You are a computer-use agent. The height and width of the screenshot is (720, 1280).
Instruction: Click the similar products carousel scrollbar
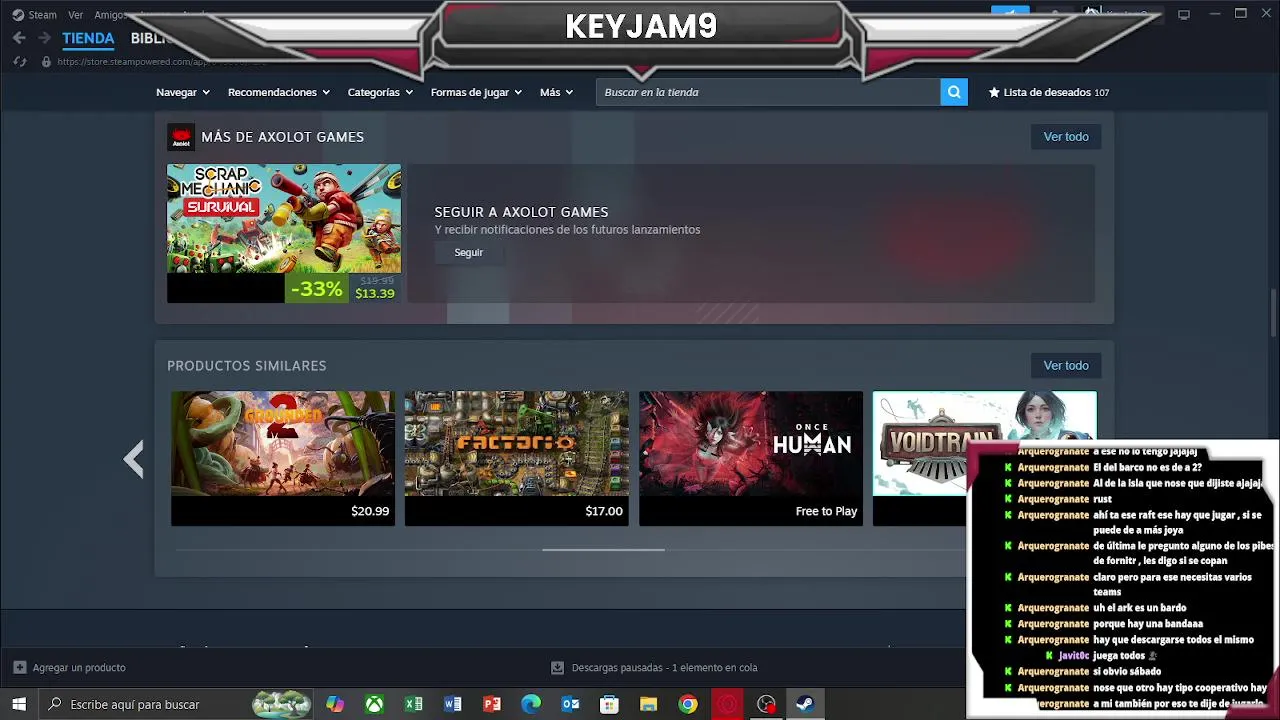pos(603,549)
